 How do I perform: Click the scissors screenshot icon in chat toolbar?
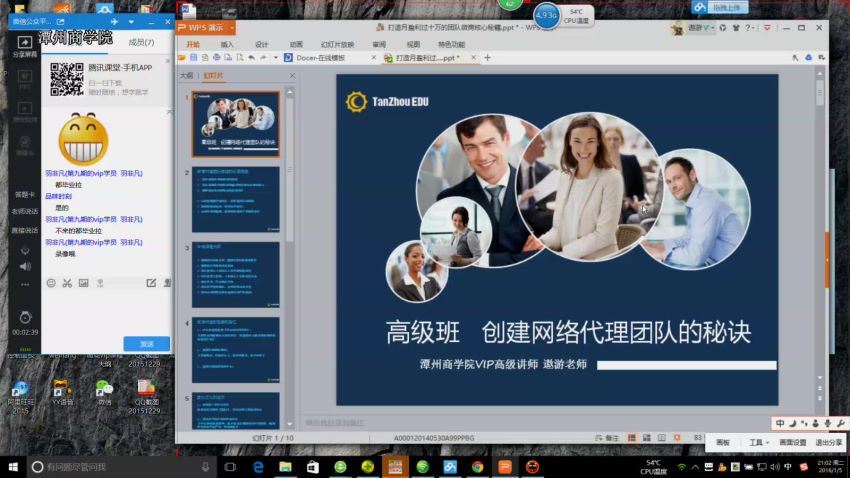pyautogui.click(x=67, y=283)
